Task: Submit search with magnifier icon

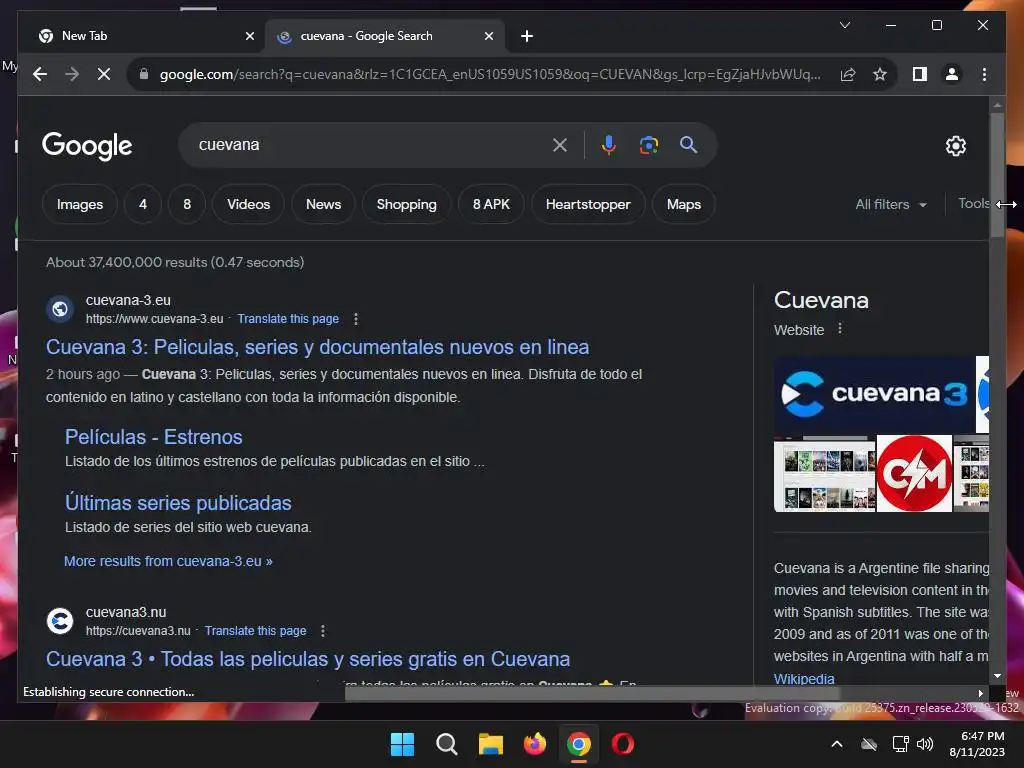Action: click(x=688, y=145)
